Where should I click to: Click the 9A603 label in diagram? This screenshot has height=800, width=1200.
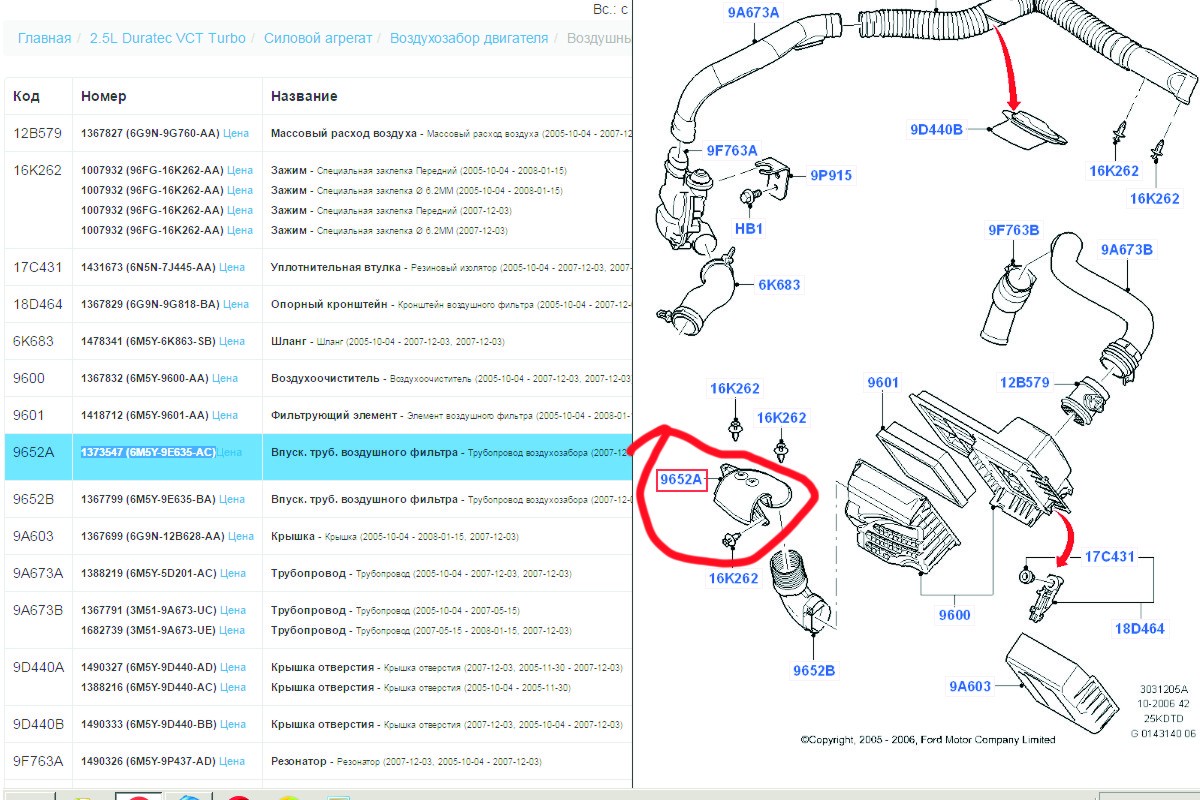tap(970, 686)
